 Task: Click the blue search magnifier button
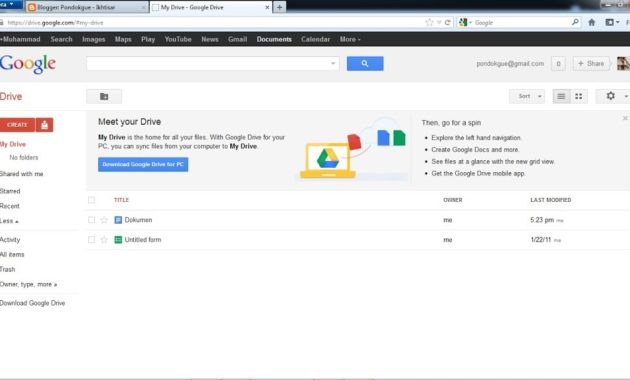pyautogui.click(x=365, y=63)
